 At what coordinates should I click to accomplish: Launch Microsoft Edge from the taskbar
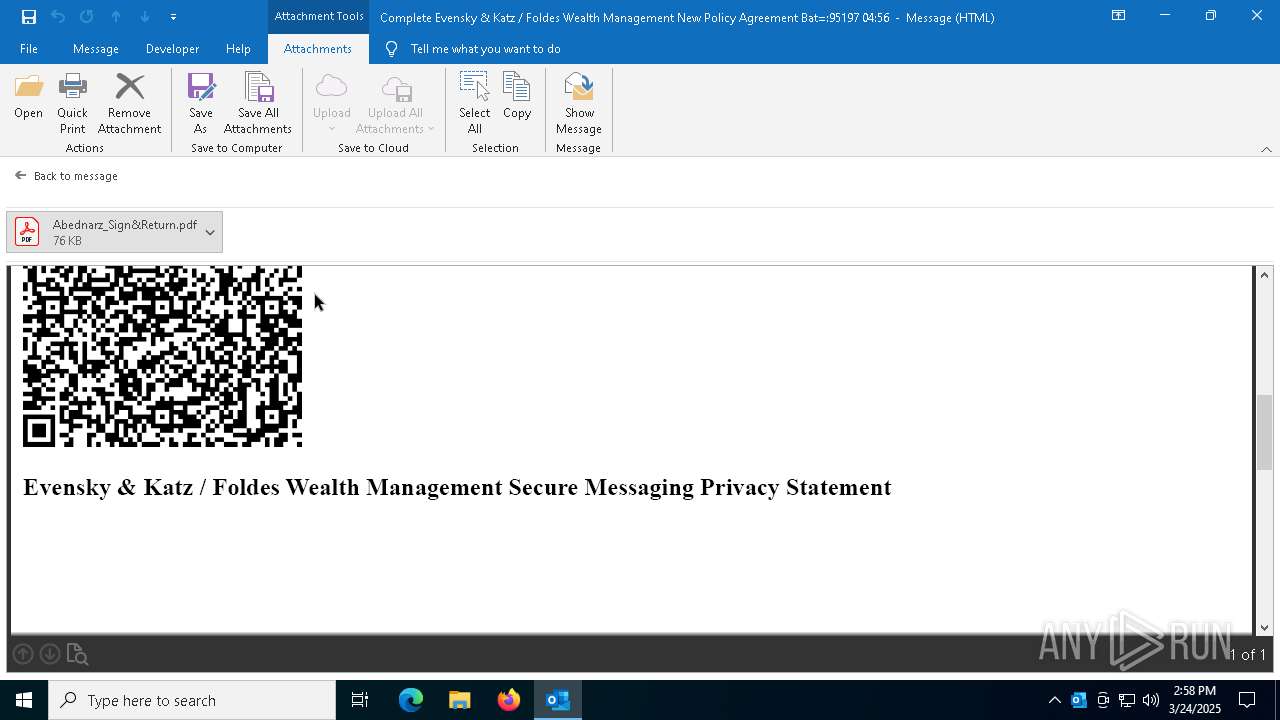tap(411, 700)
